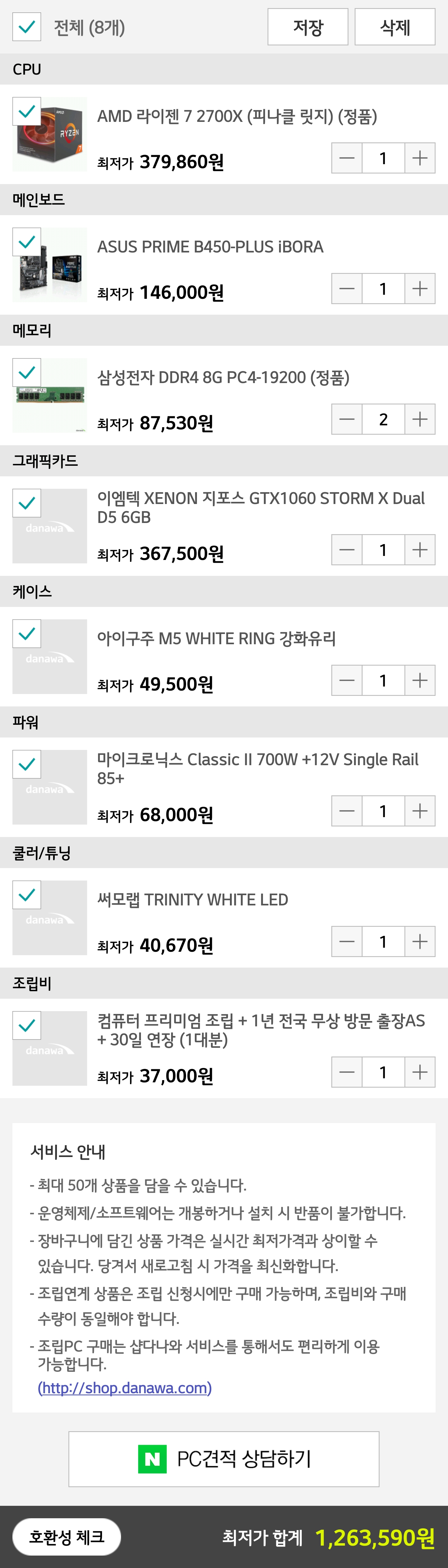Image resolution: width=448 pixels, height=1568 pixels.
Task: Click minus icon for 컴퓨터 프리미엄 조립 service
Action: pyautogui.click(x=347, y=1072)
